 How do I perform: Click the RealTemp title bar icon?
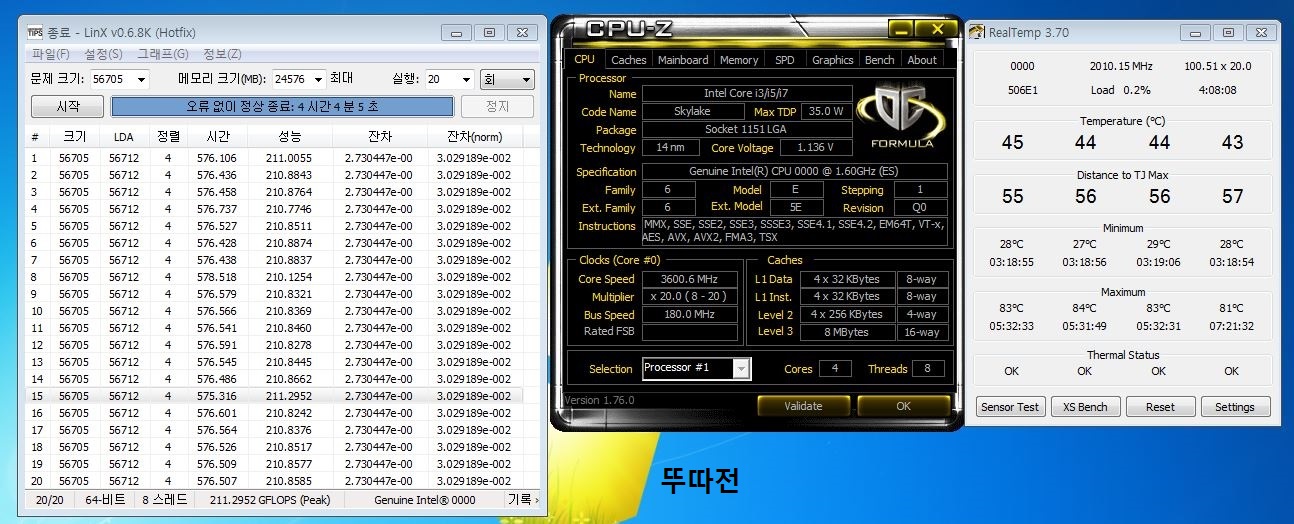click(x=976, y=32)
